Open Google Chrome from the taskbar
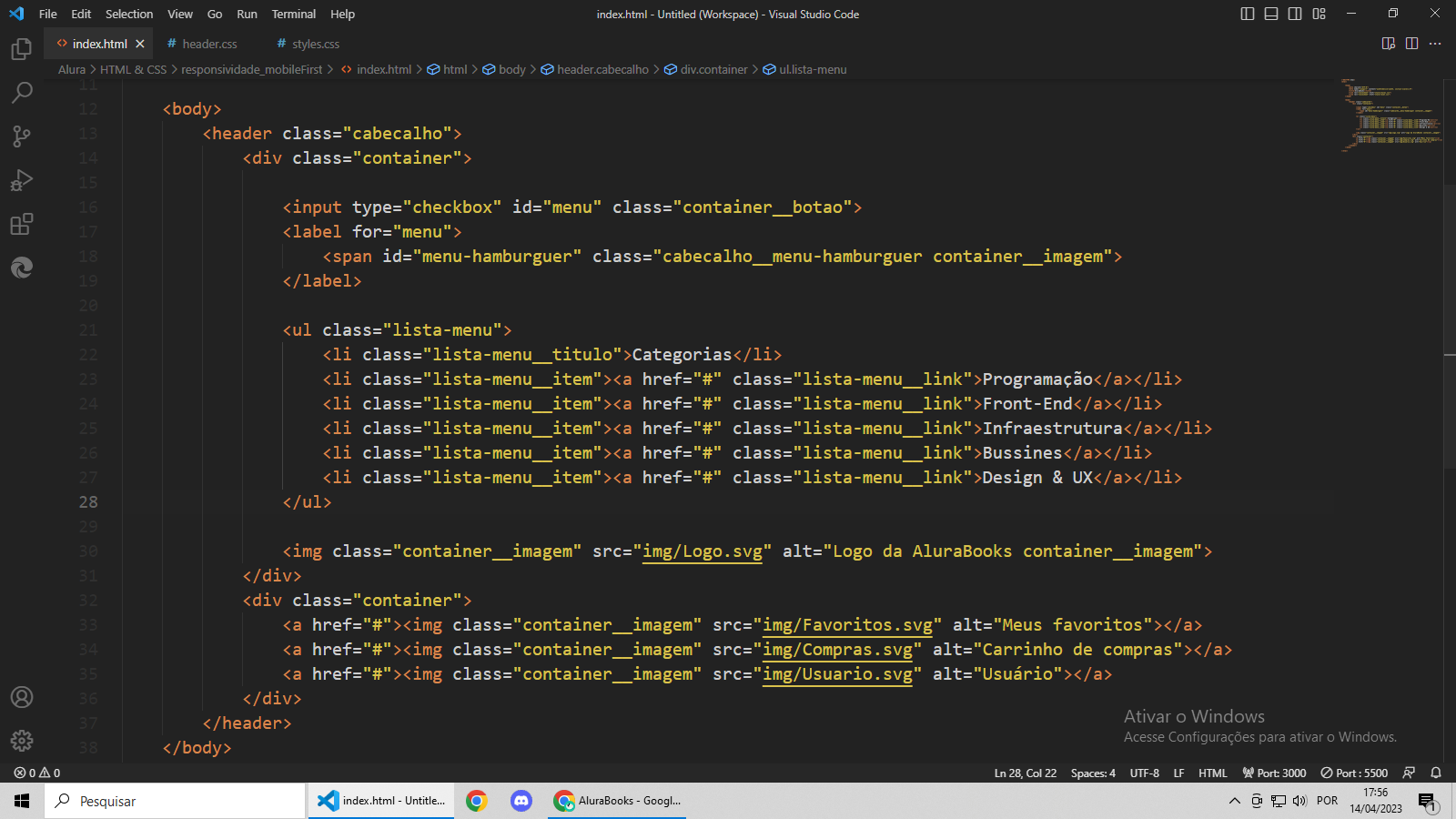 pos(476,801)
